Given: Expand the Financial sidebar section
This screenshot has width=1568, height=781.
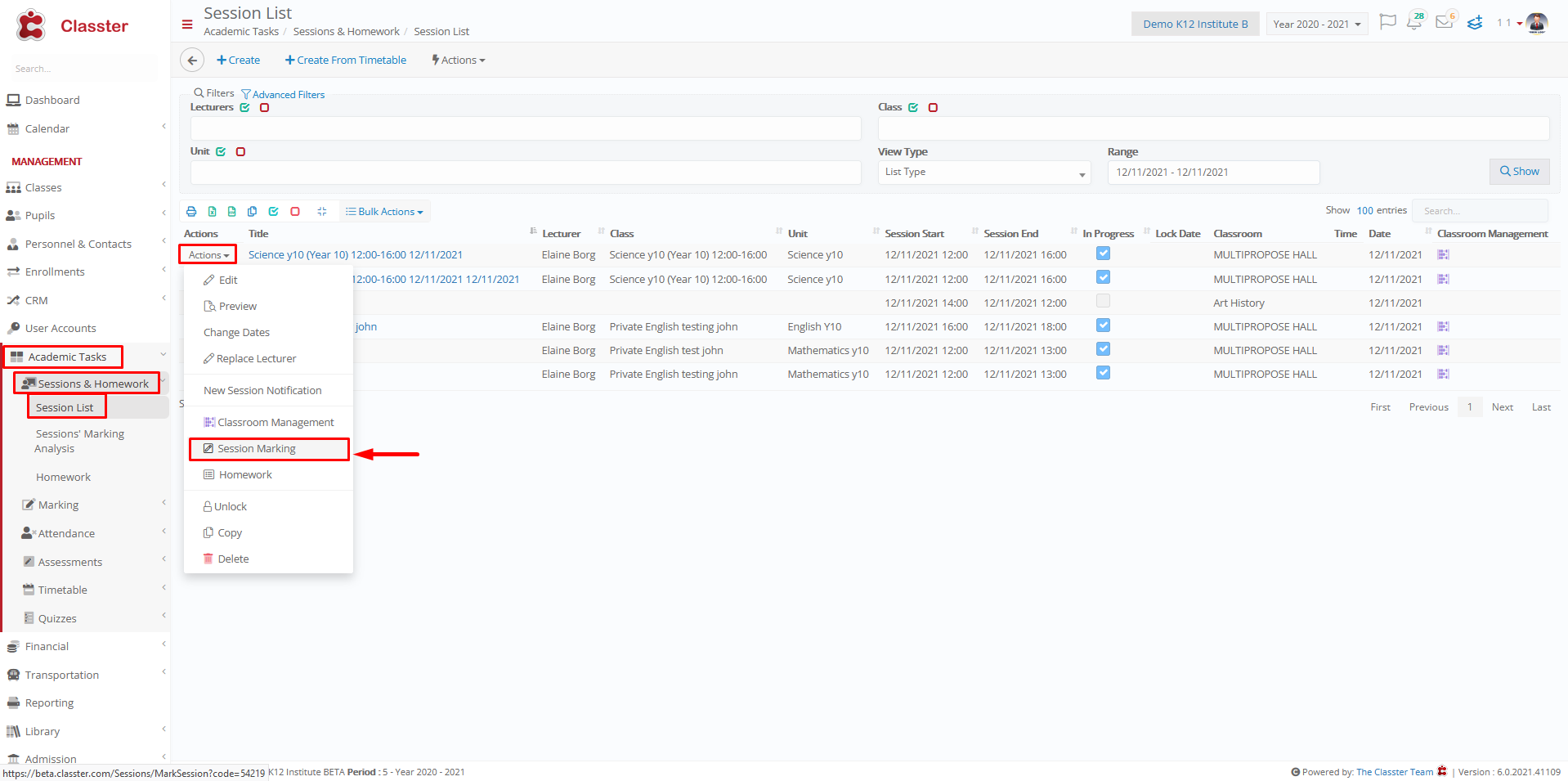Looking at the screenshot, I should tap(85, 647).
